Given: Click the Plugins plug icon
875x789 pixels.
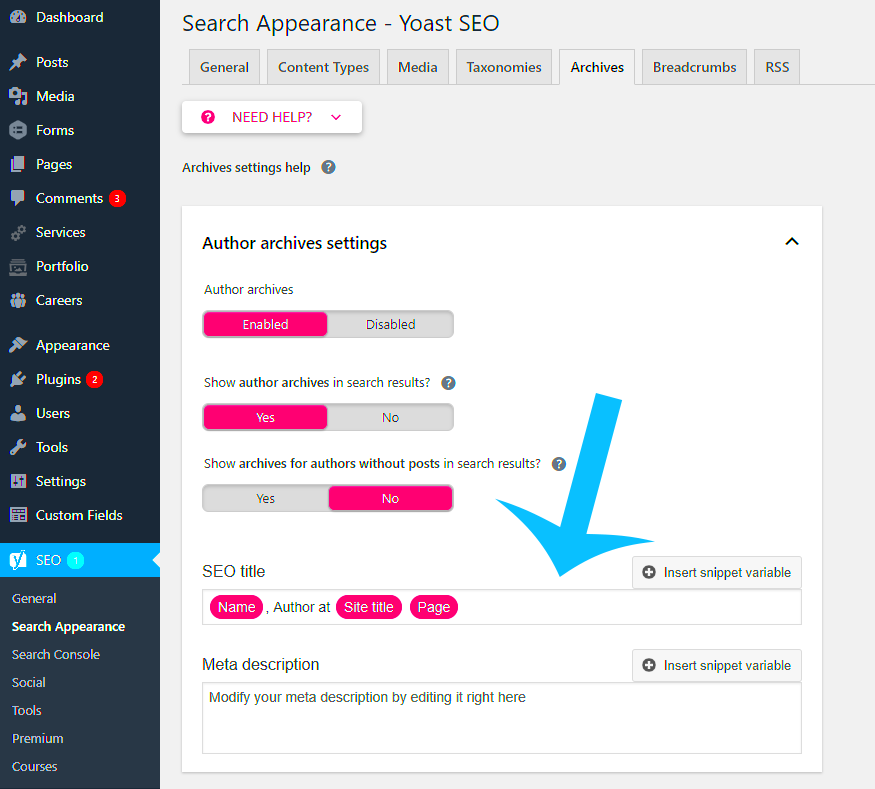Looking at the screenshot, I should click(x=18, y=379).
